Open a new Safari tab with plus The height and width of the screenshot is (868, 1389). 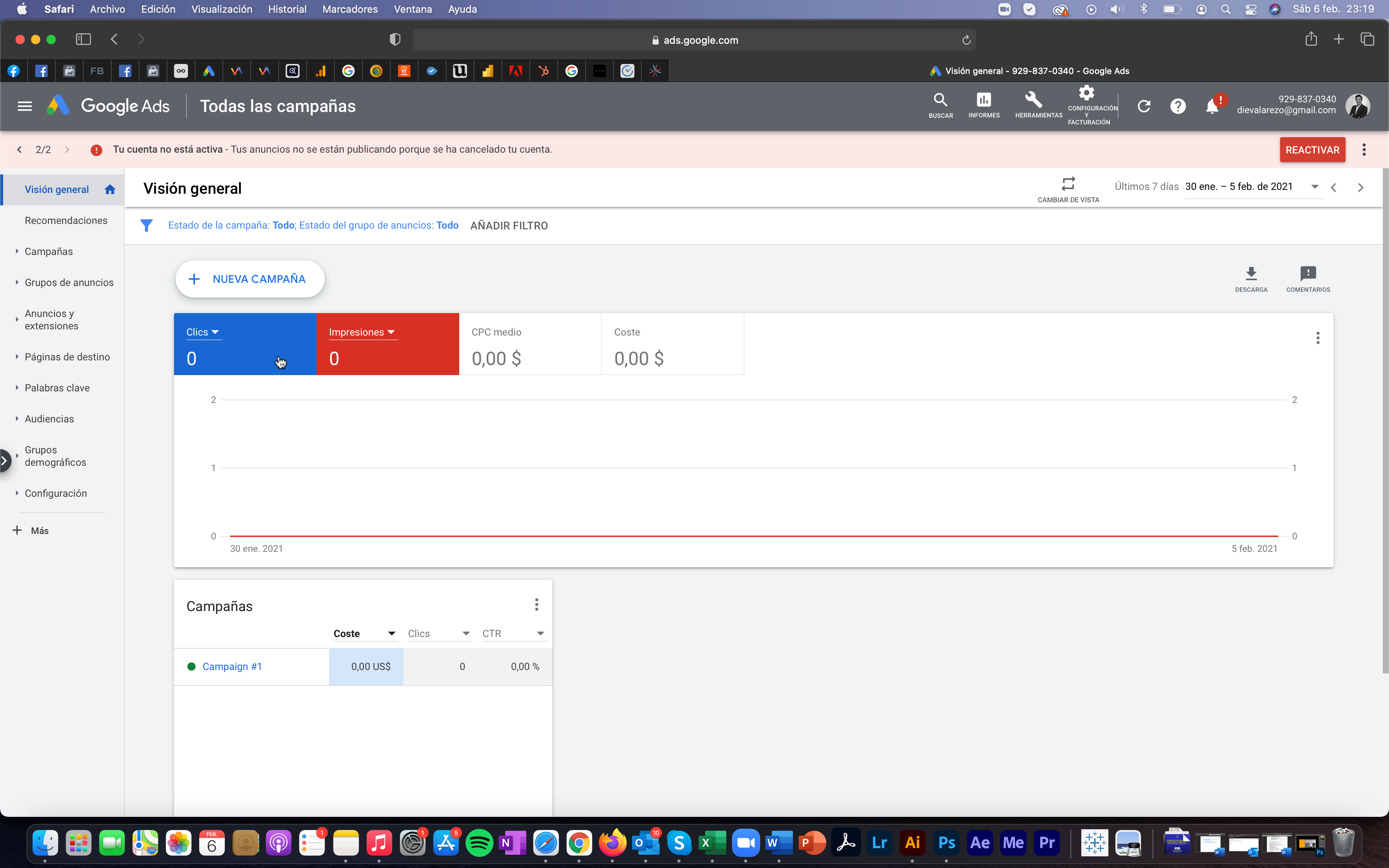pyautogui.click(x=1339, y=39)
